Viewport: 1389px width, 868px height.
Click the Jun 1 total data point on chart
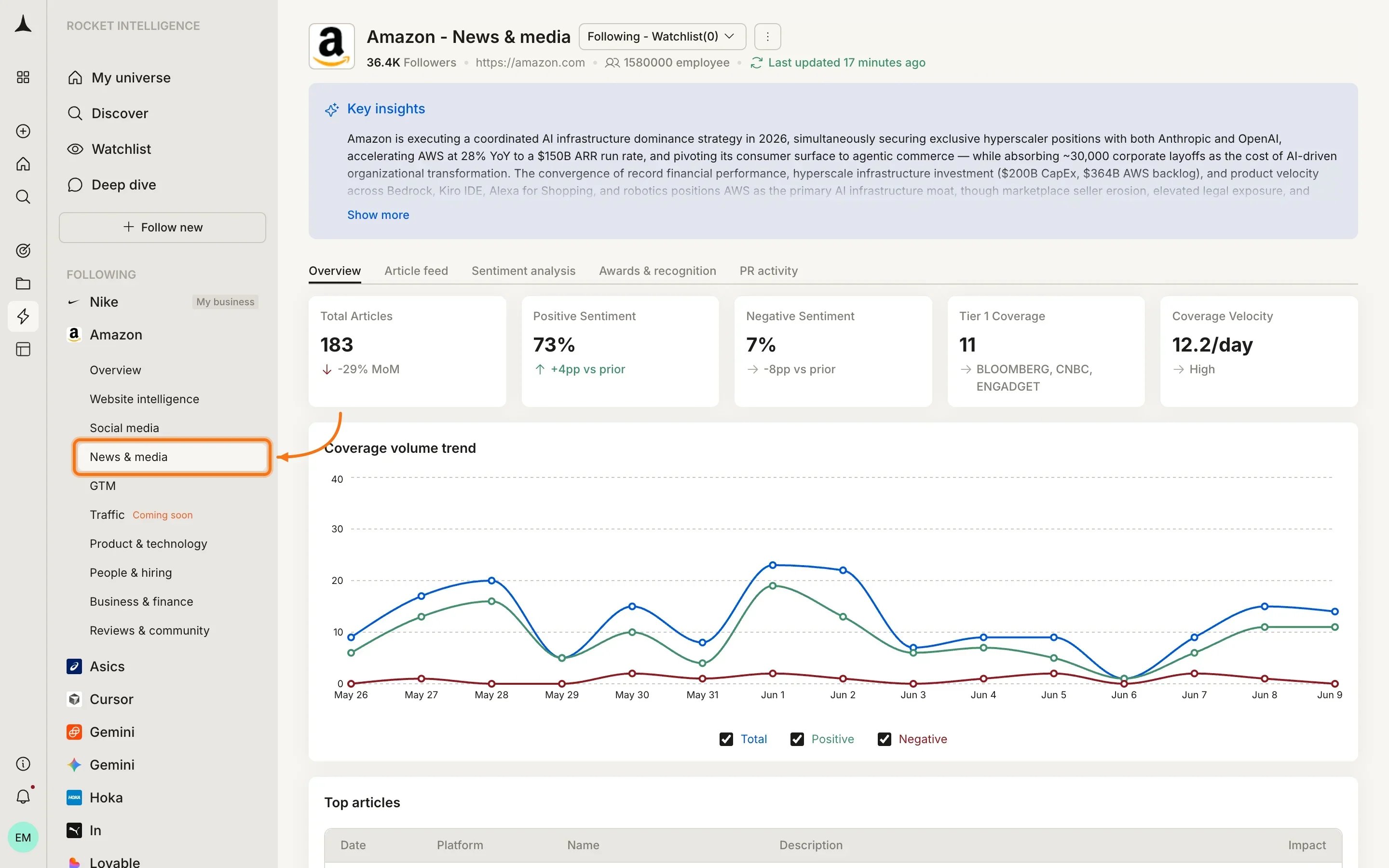pyautogui.click(x=773, y=566)
